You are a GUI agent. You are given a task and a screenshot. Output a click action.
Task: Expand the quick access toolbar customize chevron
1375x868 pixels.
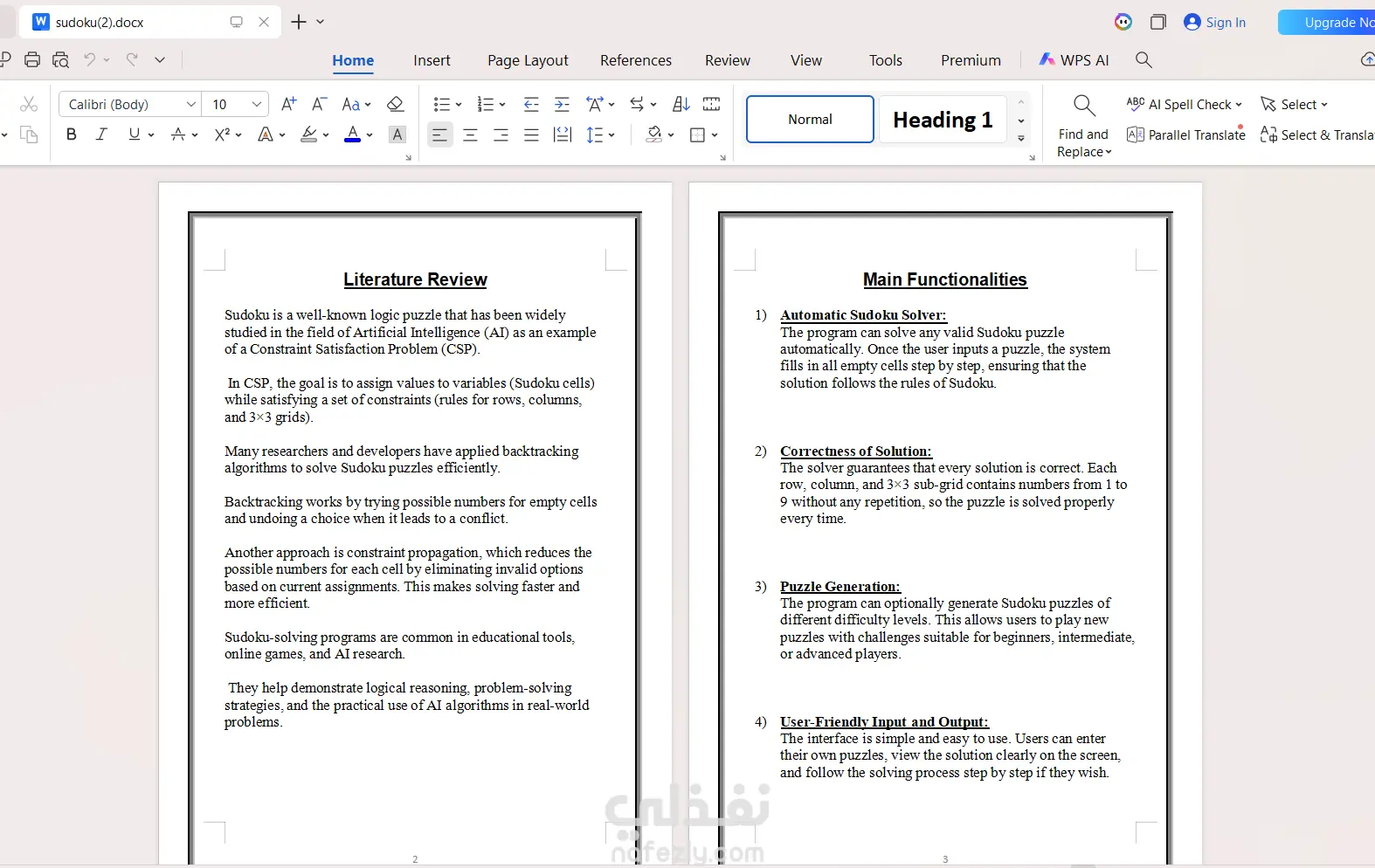click(160, 59)
